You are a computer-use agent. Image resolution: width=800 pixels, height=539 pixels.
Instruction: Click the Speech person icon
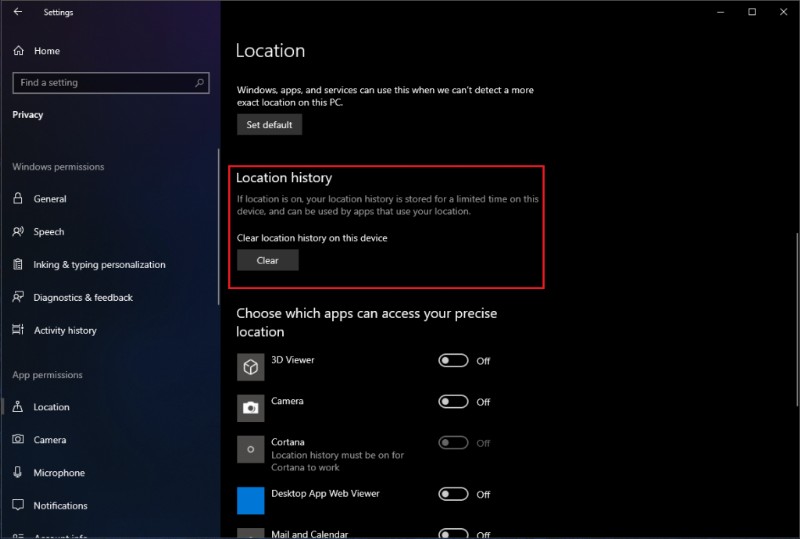18,232
